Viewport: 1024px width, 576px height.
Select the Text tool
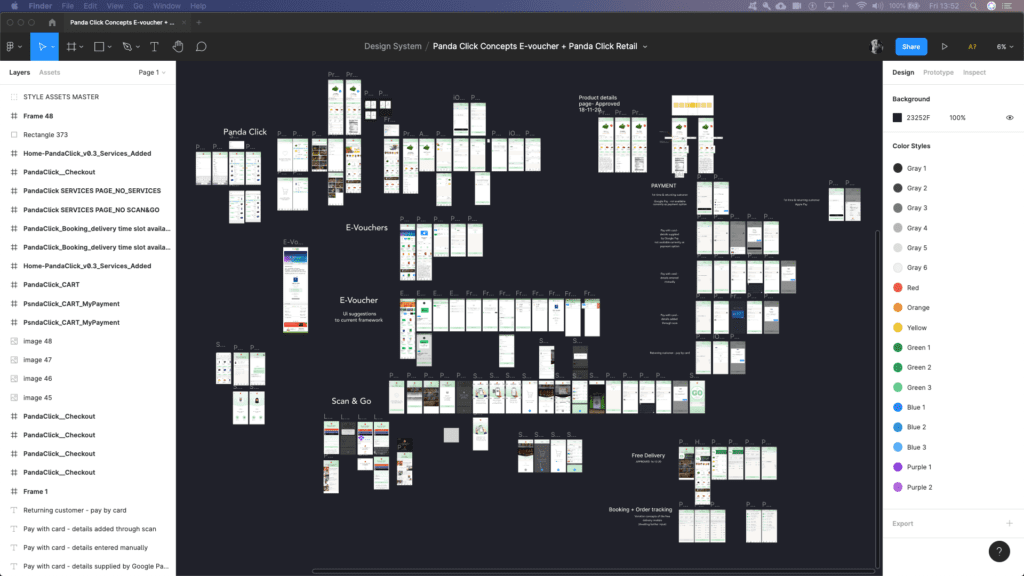[x=154, y=46]
